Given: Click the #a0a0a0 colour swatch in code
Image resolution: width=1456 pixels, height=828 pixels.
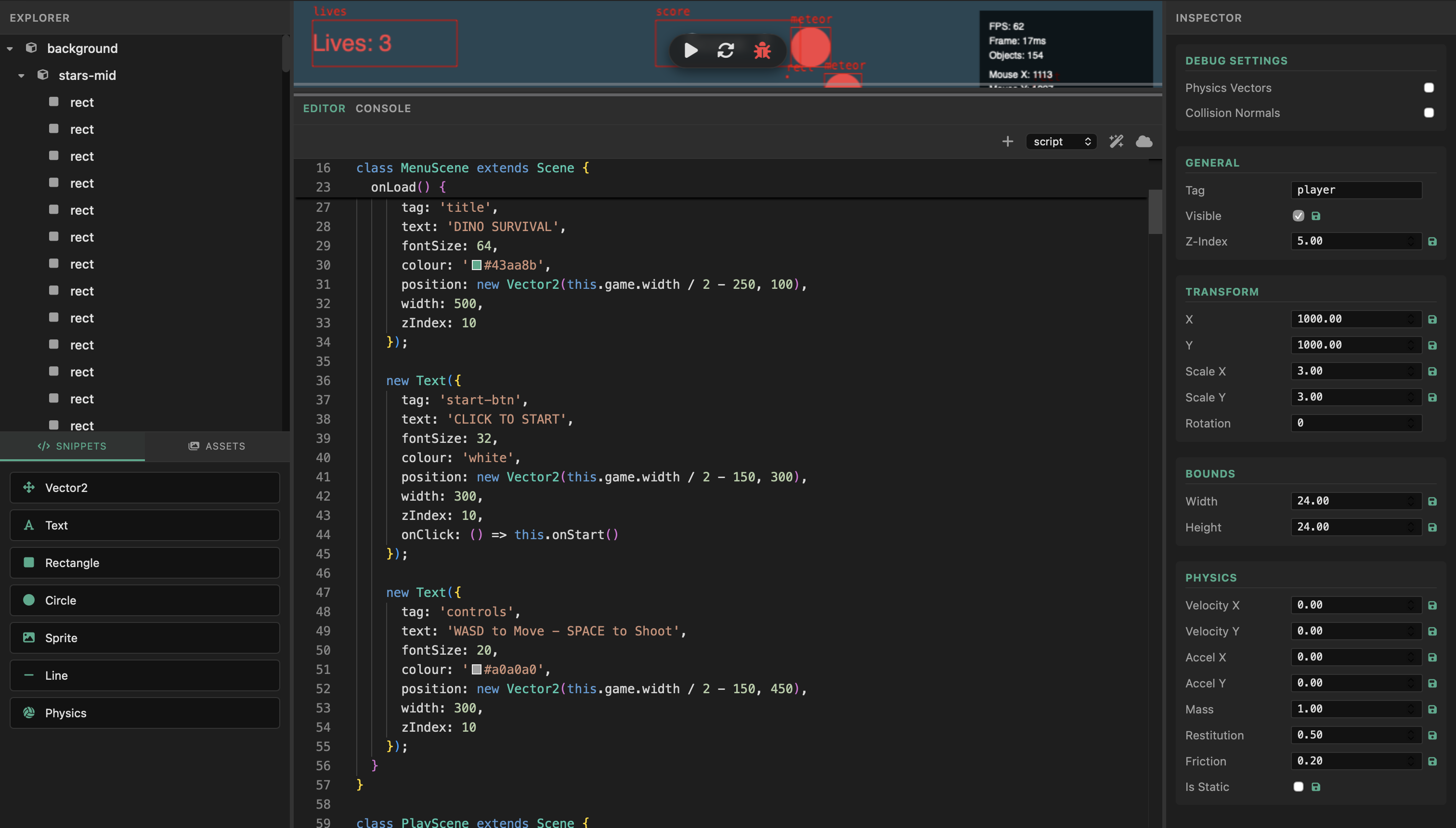Looking at the screenshot, I should tap(477, 669).
